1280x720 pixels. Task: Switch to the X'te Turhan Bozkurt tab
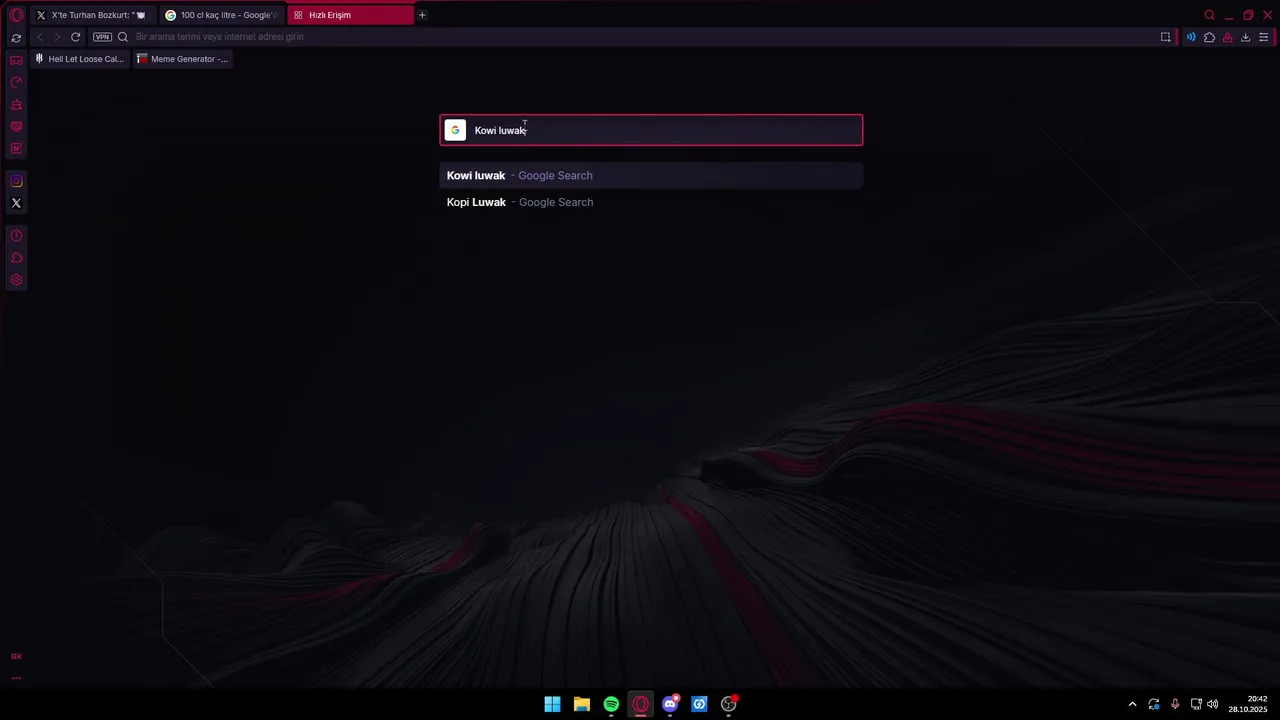tap(91, 15)
